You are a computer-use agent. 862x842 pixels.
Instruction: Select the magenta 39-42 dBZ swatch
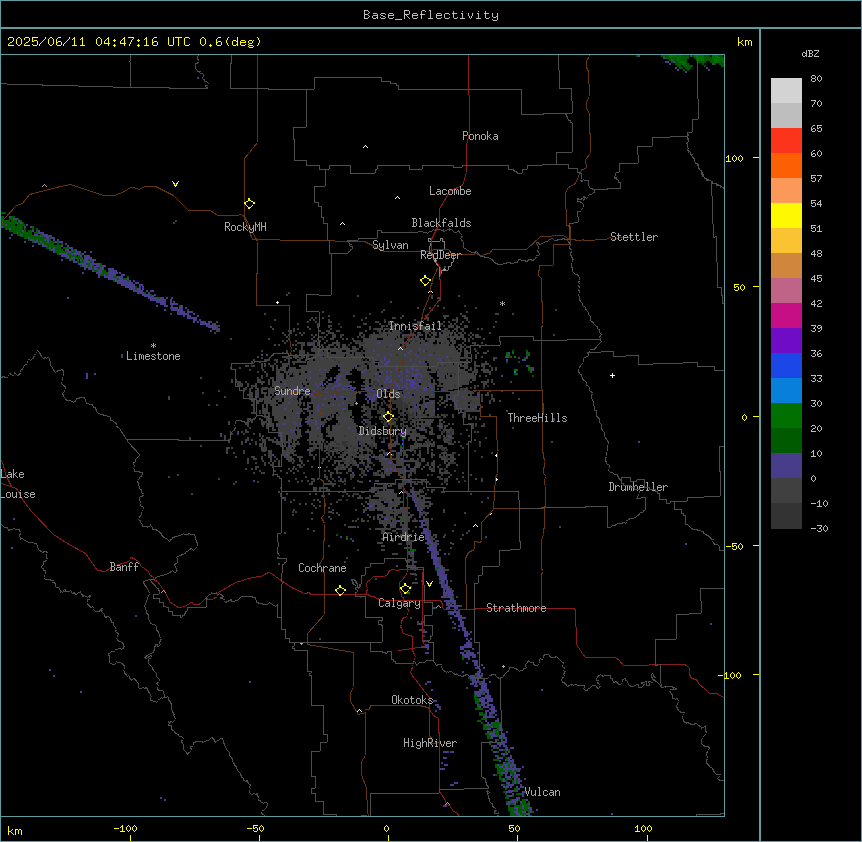(786, 315)
